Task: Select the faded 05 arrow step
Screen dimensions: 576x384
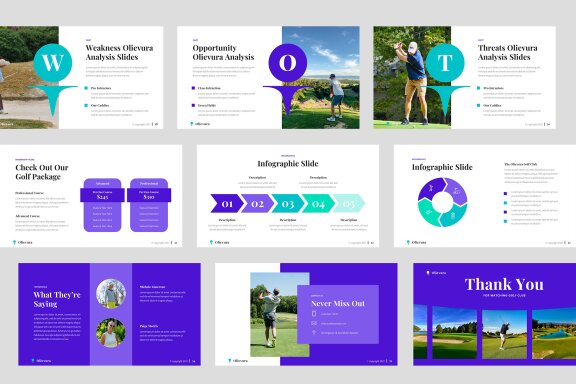Action: (349, 204)
